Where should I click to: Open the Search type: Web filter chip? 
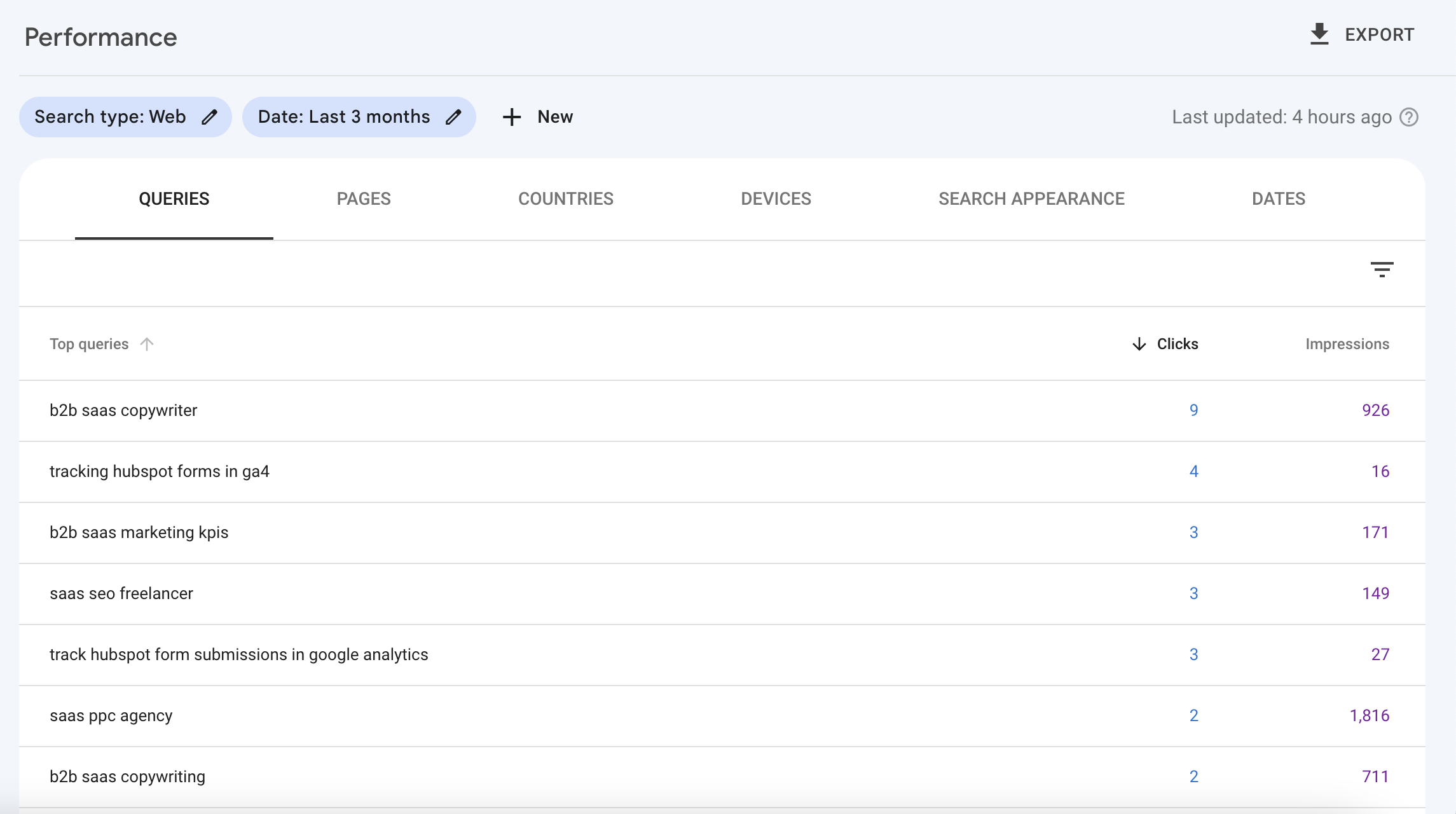click(110, 117)
